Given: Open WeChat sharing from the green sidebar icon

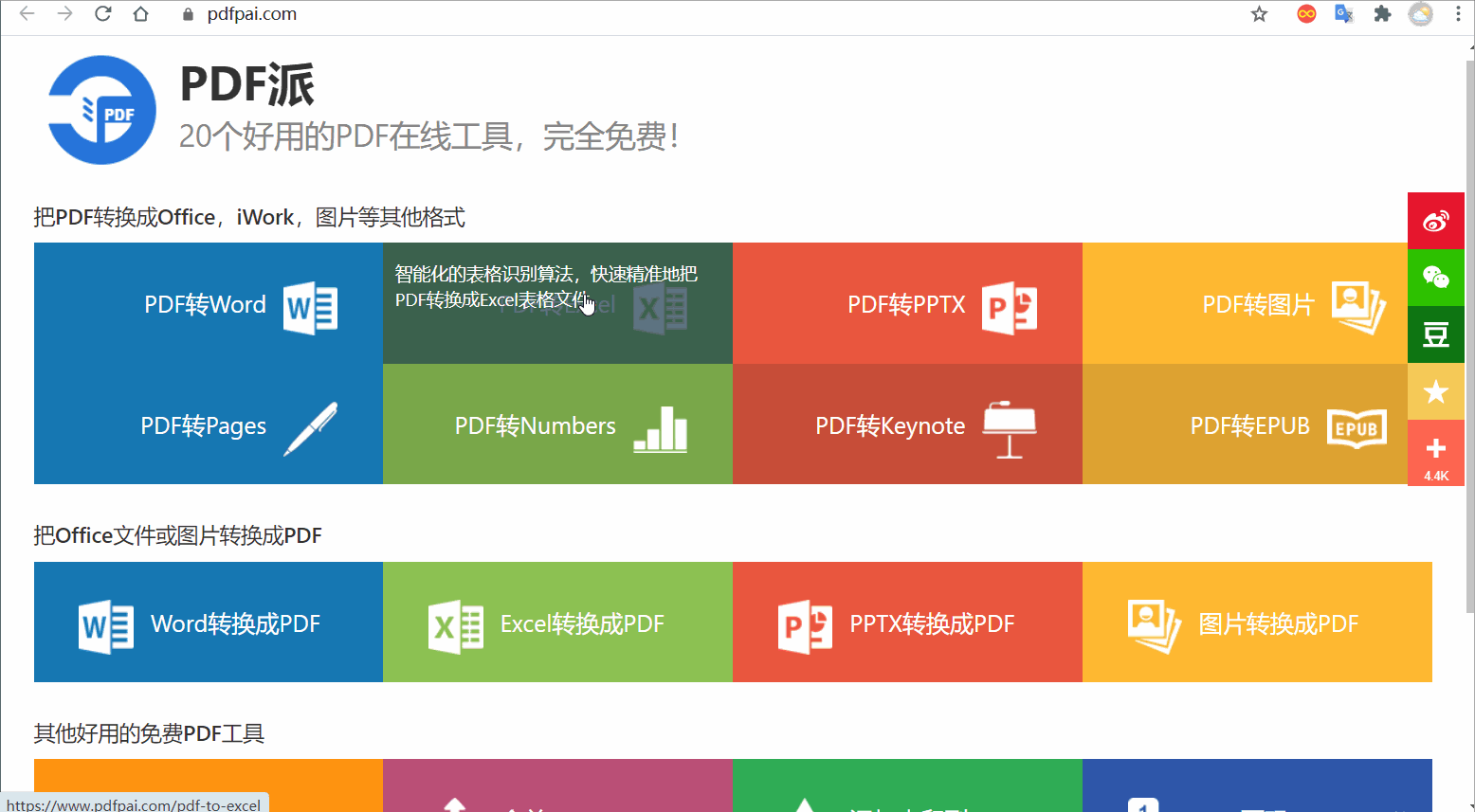Looking at the screenshot, I should pos(1436,278).
